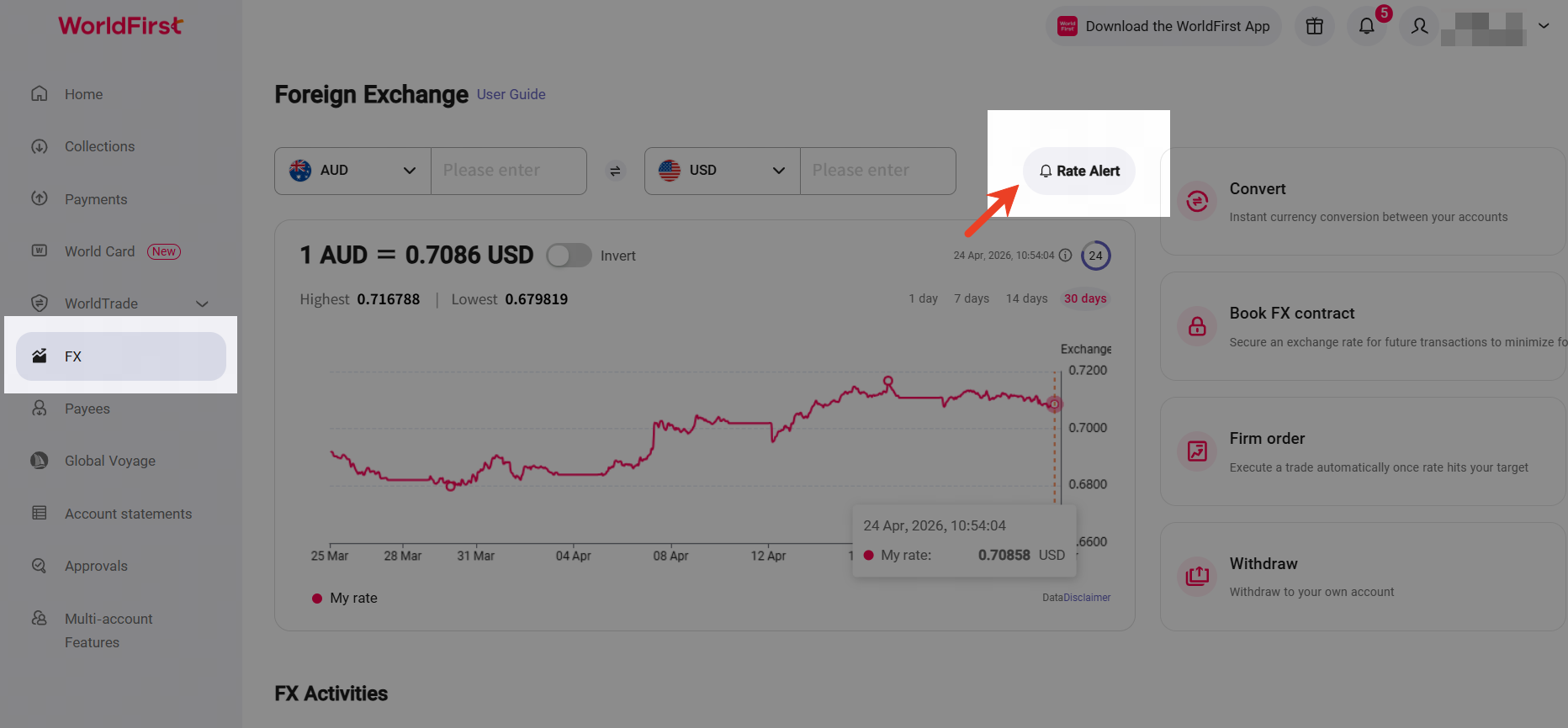
Task: Open the Withdraw card title
Action: click(1263, 564)
